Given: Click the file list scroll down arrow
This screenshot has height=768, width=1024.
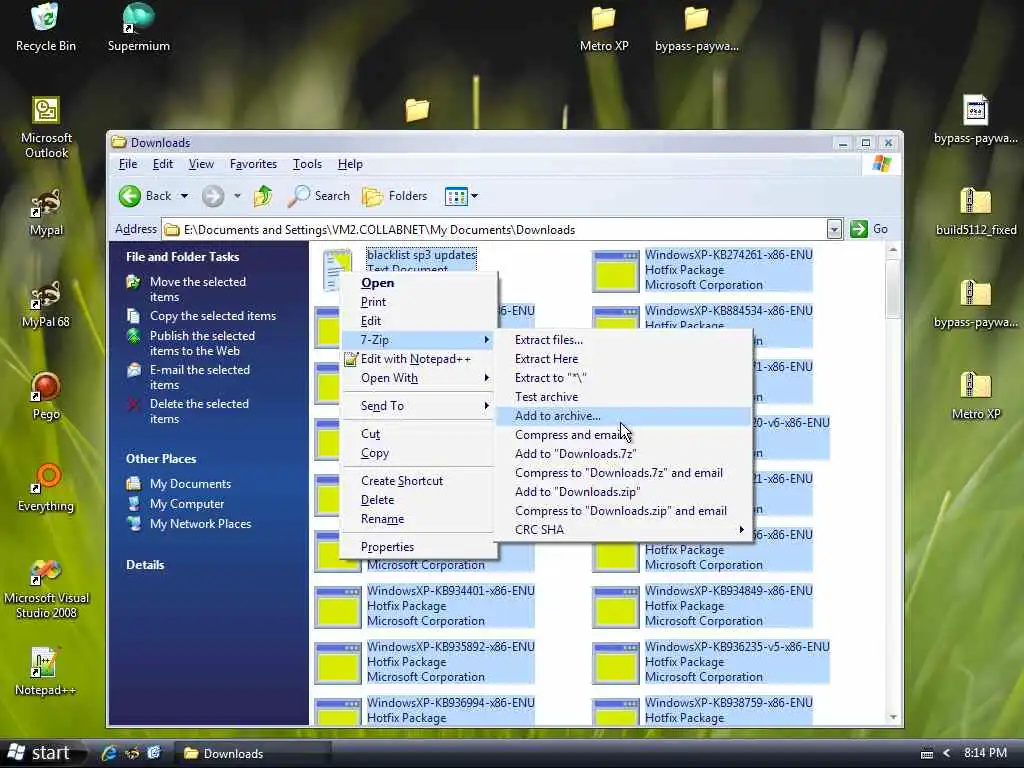Looking at the screenshot, I should (x=893, y=718).
